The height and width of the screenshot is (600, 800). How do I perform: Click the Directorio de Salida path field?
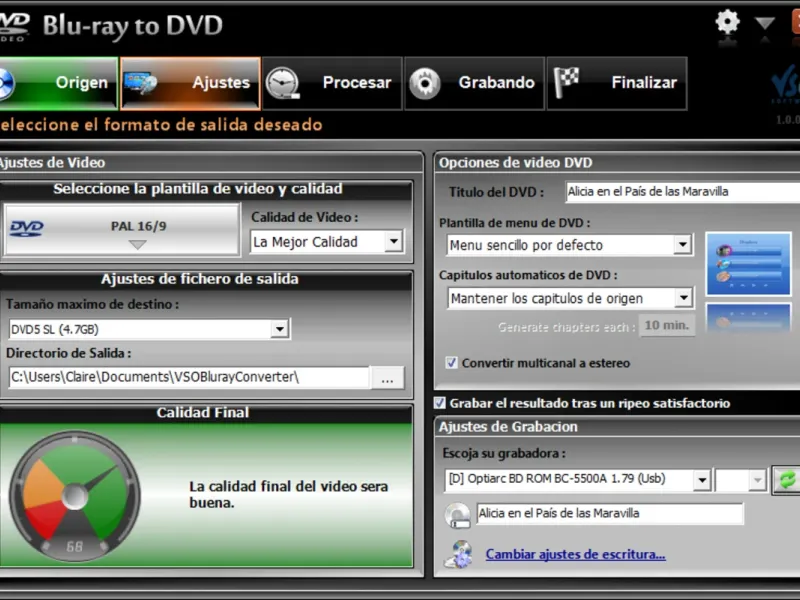[x=189, y=377]
